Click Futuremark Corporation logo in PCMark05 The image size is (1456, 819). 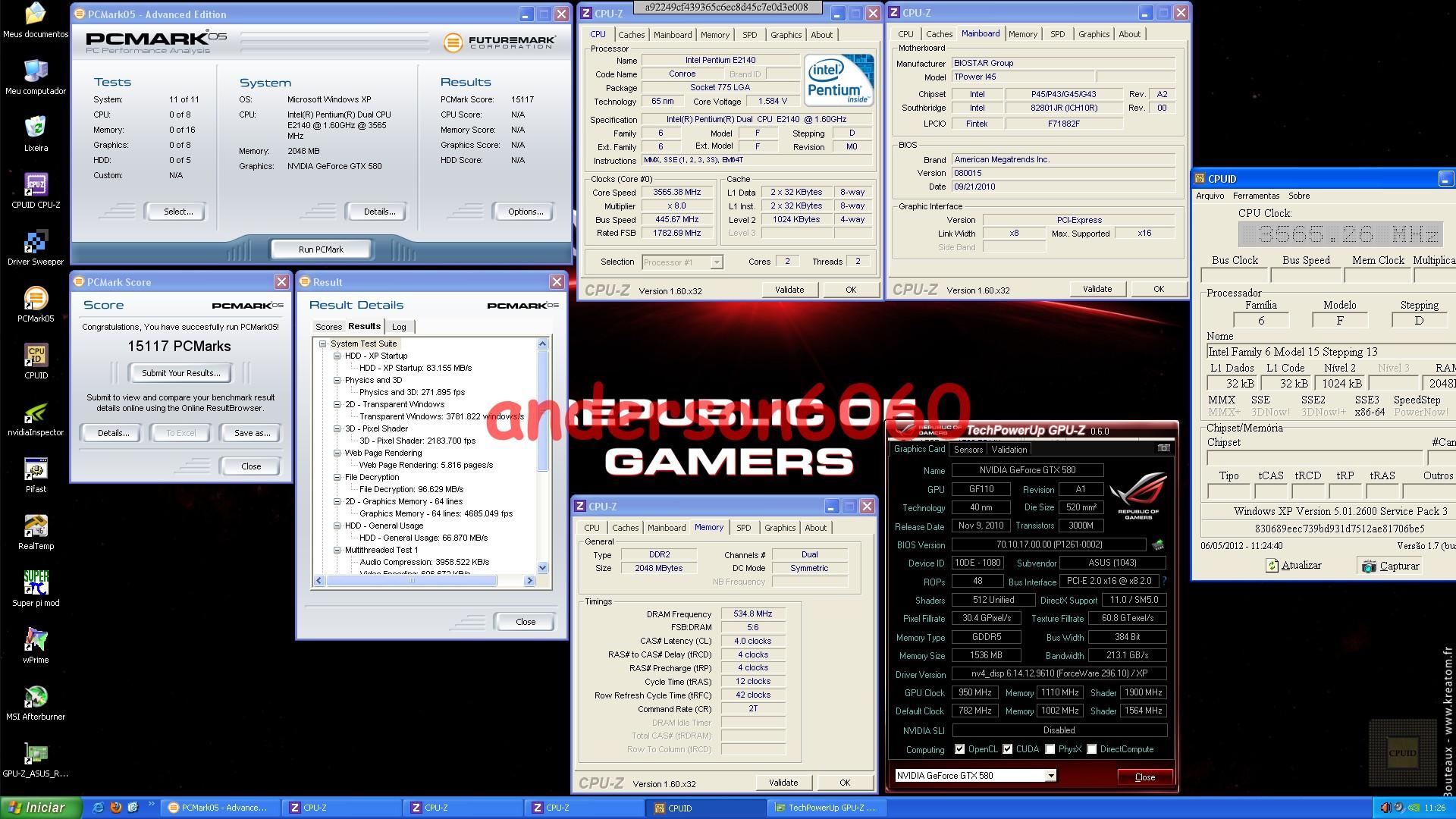click(499, 42)
